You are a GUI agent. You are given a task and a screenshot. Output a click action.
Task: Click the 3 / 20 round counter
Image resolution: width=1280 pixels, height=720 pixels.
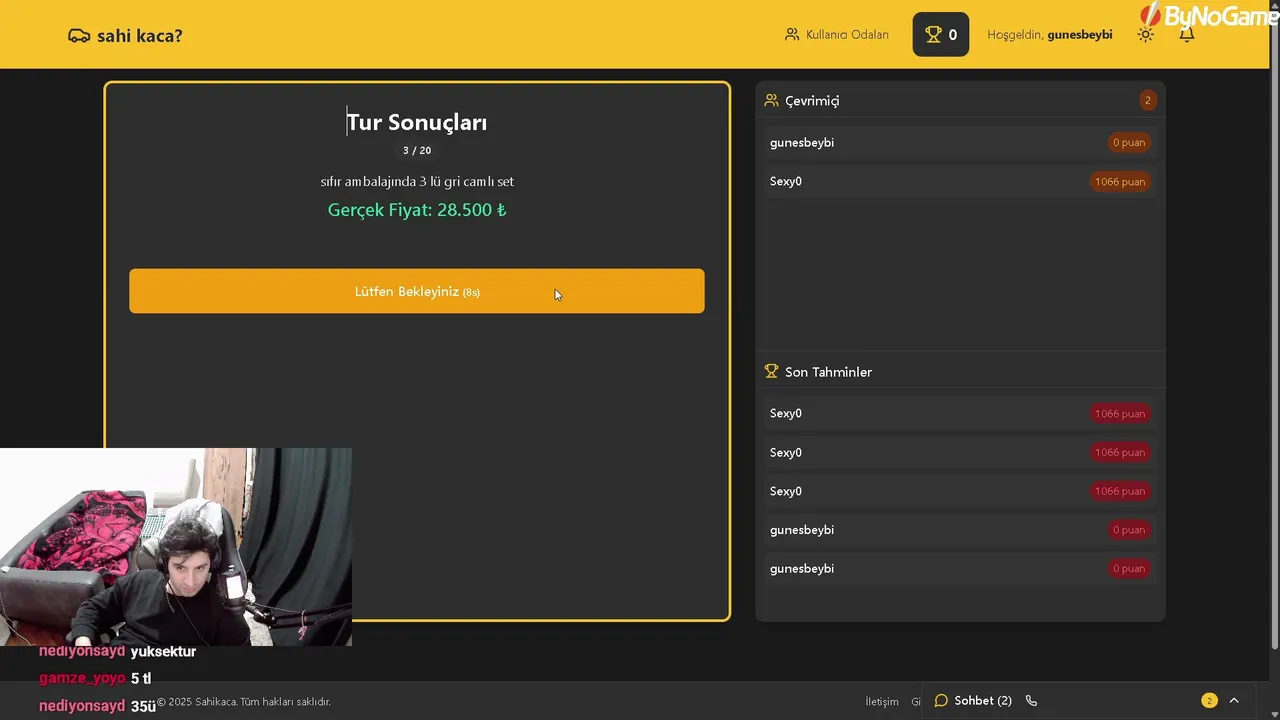[x=417, y=150]
